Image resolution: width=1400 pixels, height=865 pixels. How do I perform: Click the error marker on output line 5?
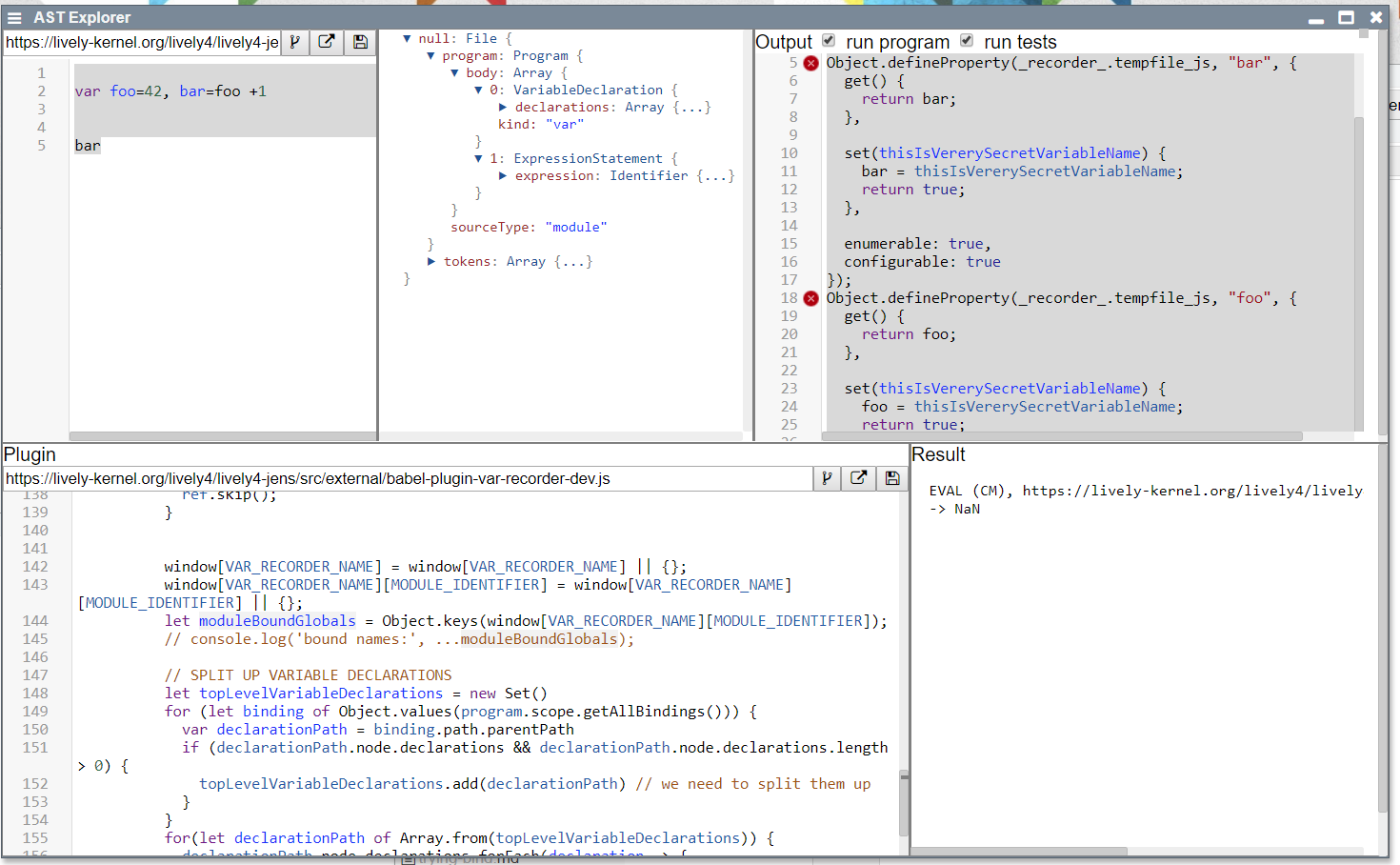point(810,63)
